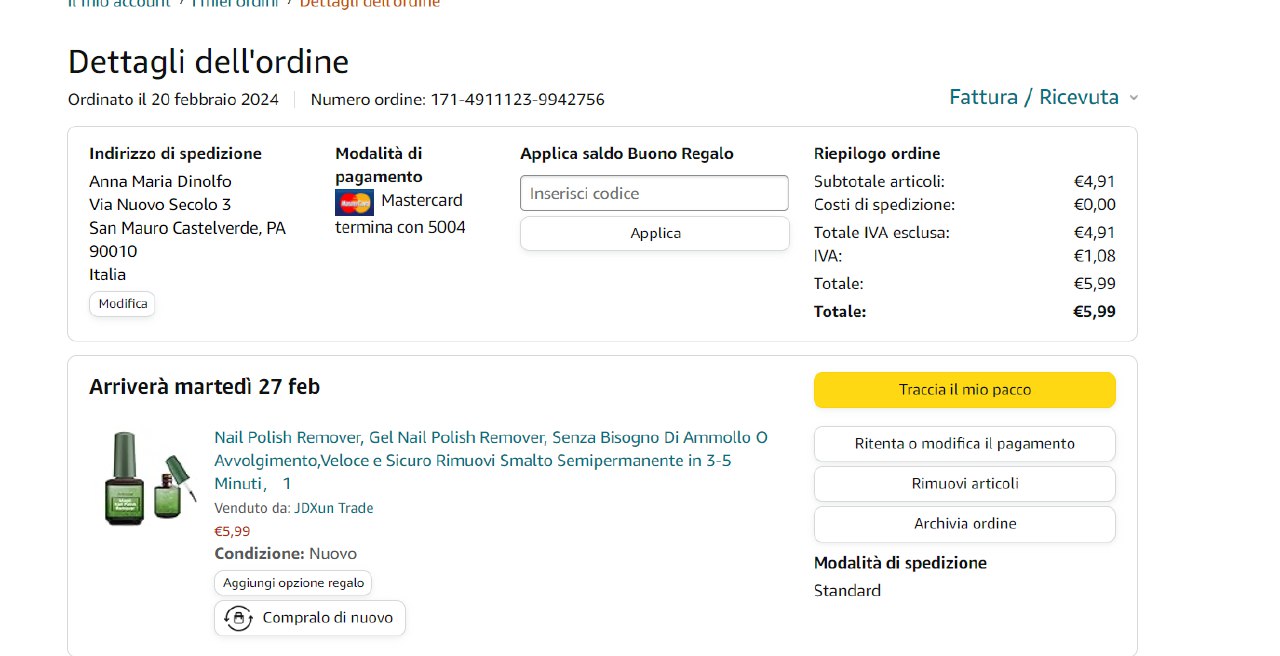1280x656 pixels.
Task: Click Modifica under shipping address
Action: [x=122, y=304]
